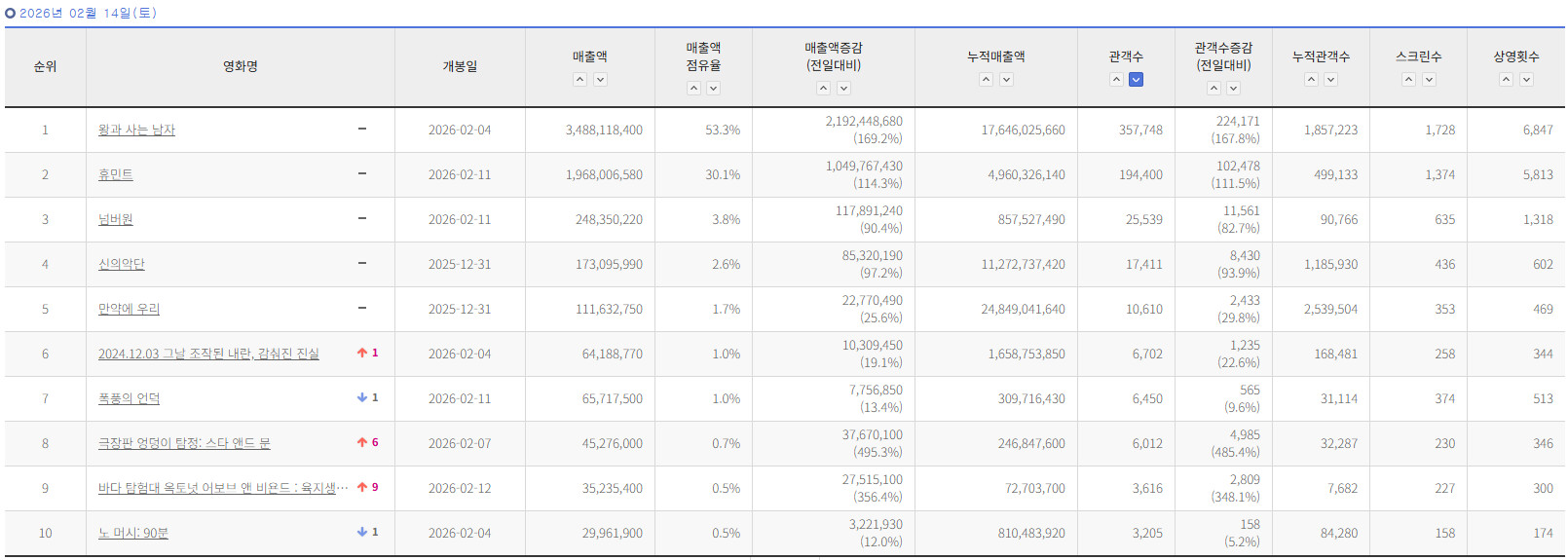Viewport: 1568px width, 560px height.
Task: Select share value 30.1%
Action: [723, 174]
